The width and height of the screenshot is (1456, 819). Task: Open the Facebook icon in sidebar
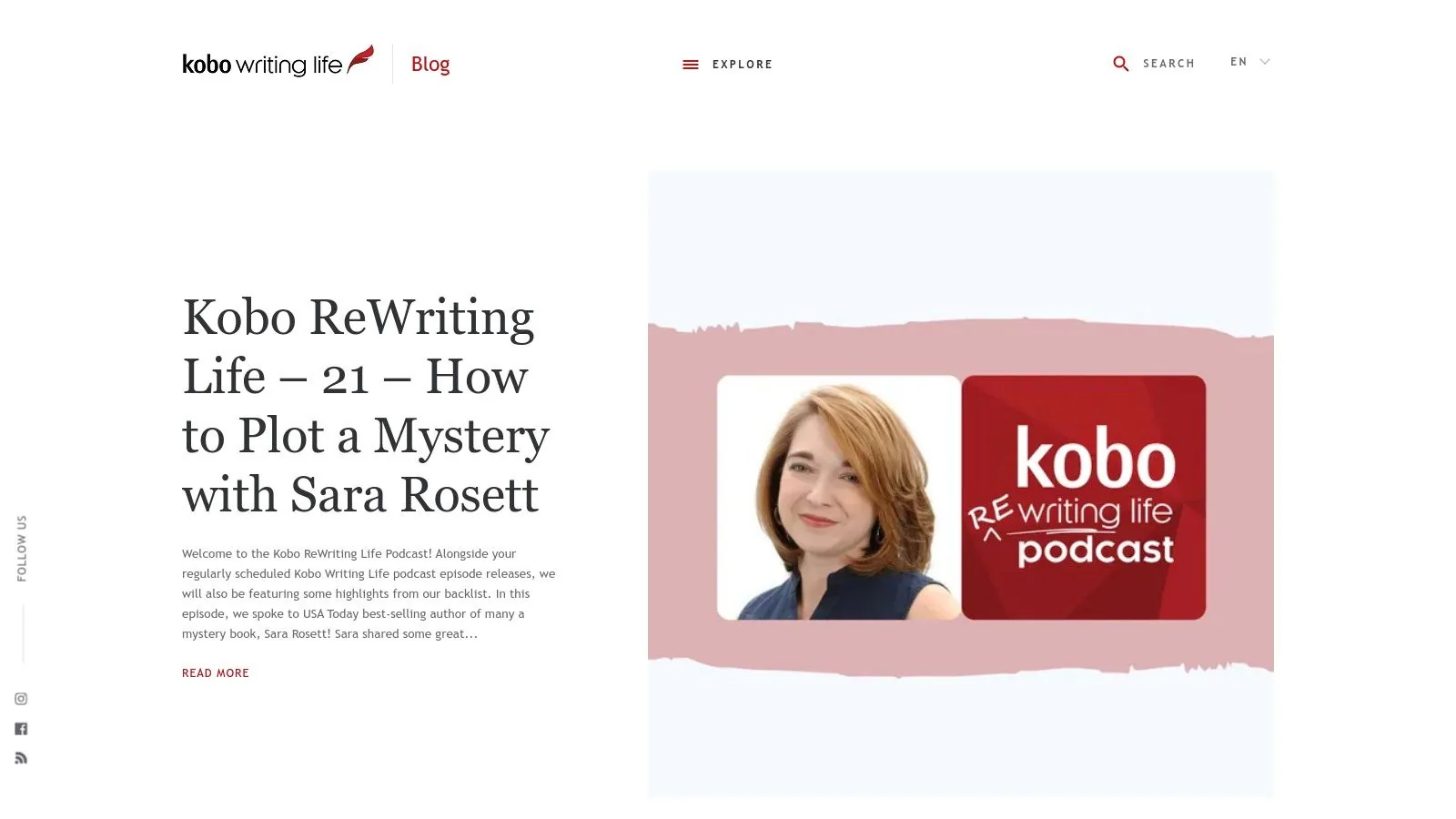pyautogui.click(x=21, y=729)
